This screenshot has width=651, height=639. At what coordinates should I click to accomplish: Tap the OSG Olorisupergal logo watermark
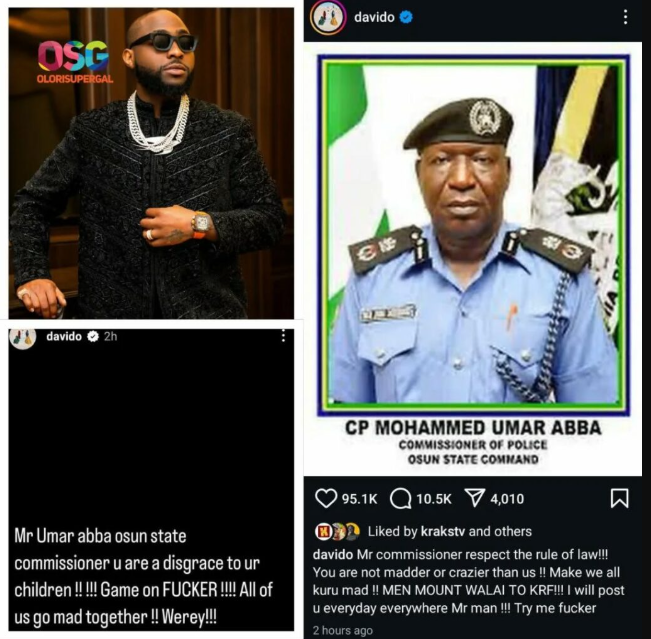tap(75, 62)
